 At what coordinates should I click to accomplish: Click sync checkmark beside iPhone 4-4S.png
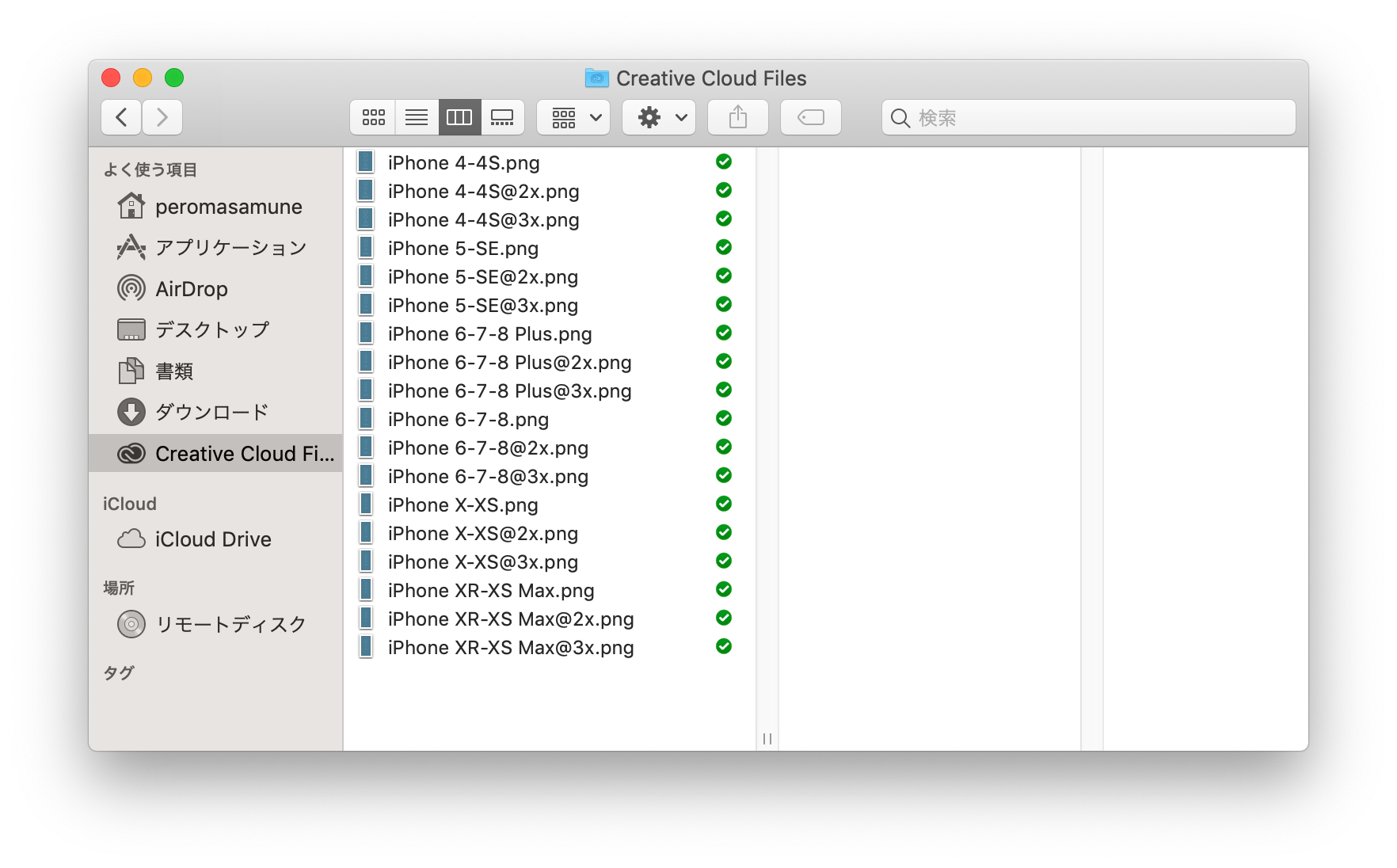[724, 162]
